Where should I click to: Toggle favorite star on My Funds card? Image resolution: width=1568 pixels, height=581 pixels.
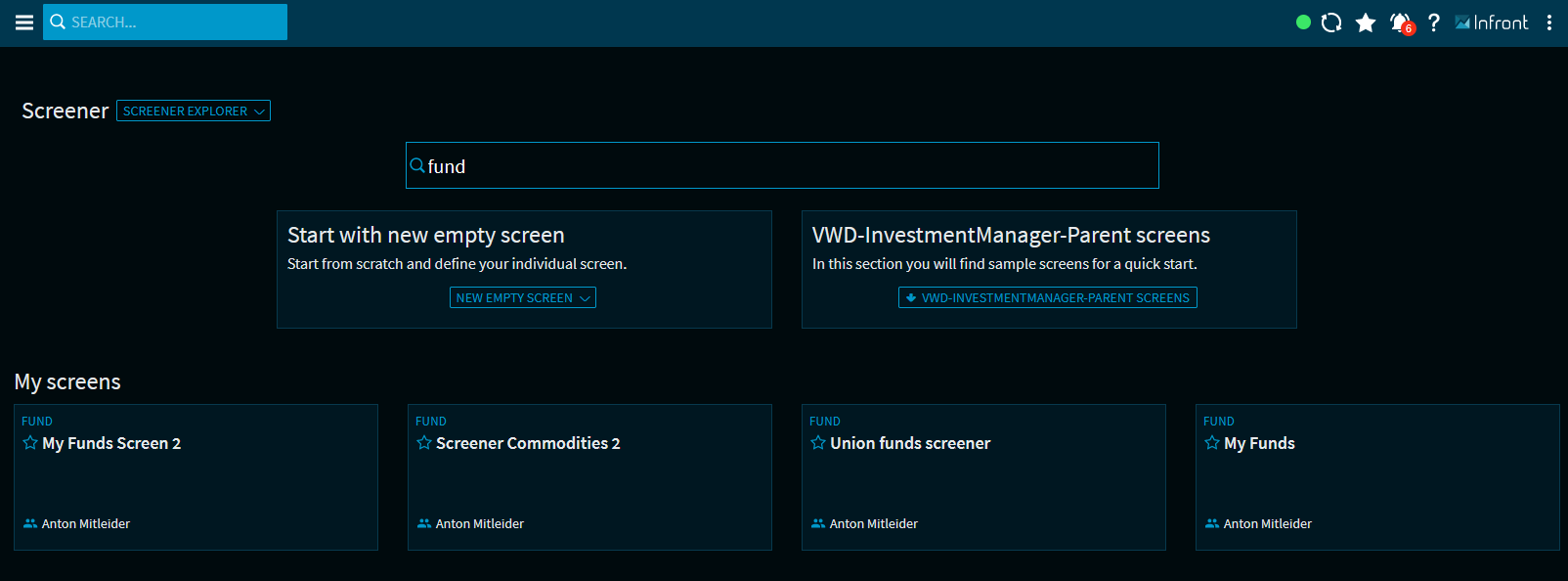(1212, 443)
